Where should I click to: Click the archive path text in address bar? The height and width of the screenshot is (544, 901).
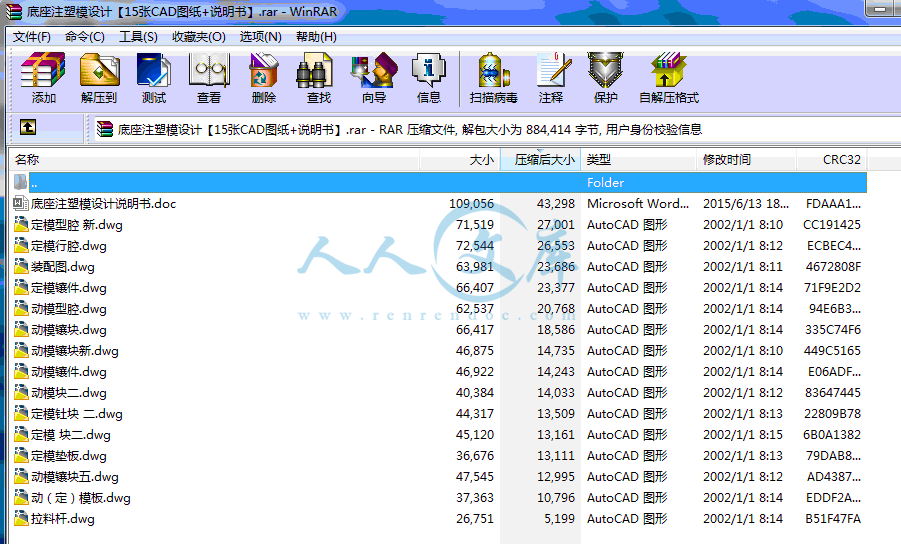point(410,130)
